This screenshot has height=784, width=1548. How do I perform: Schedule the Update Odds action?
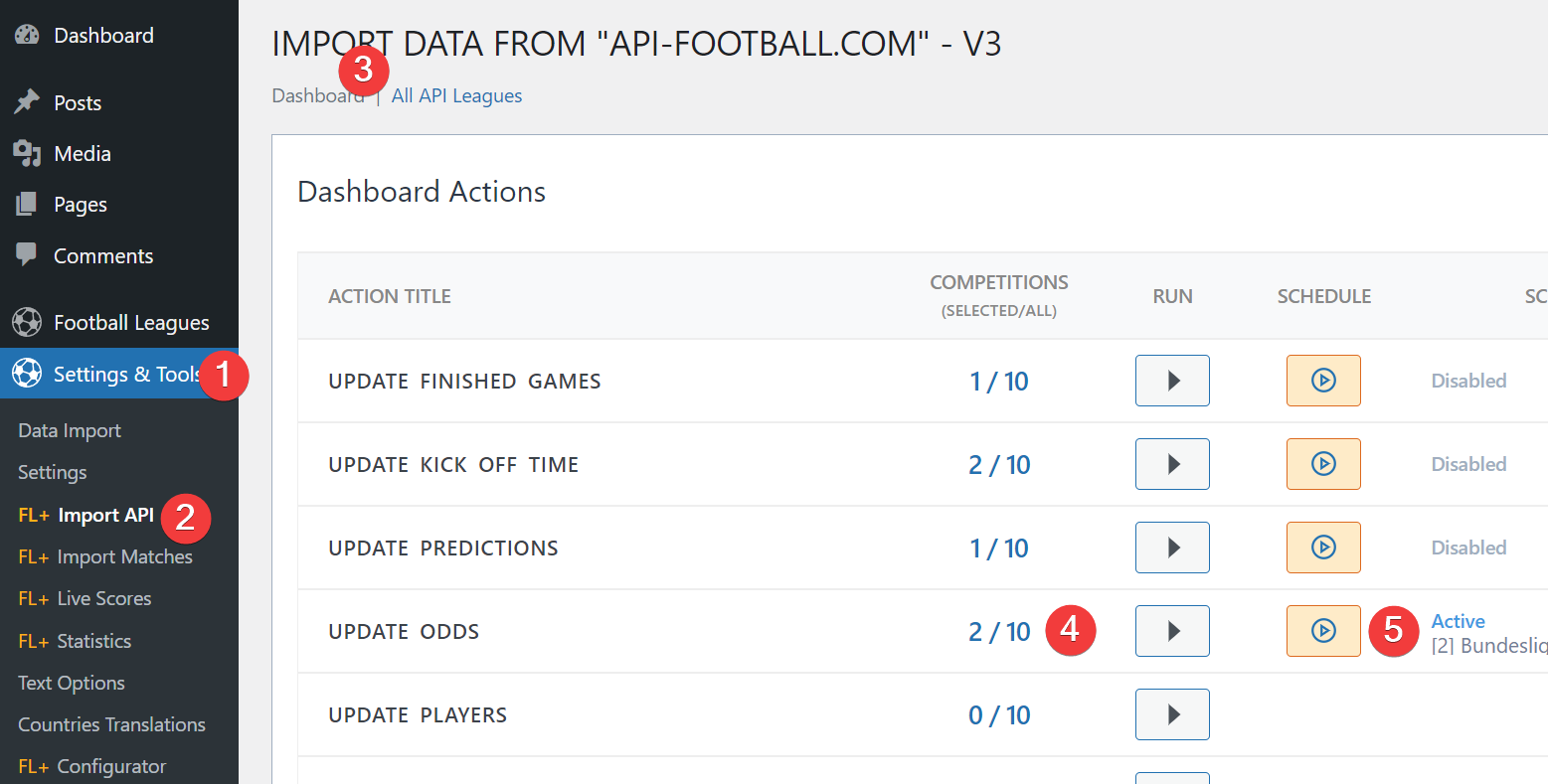(1323, 631)
